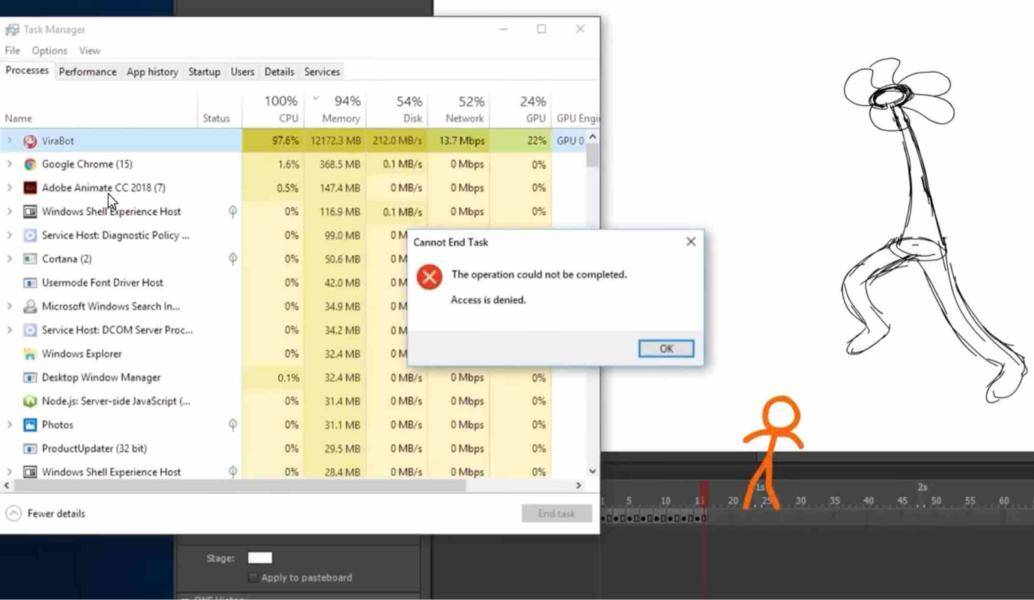Click the ProductUpdater (32 bit) icon
The width and height of the screenshot is (1034, 600).
click(30, 449)
